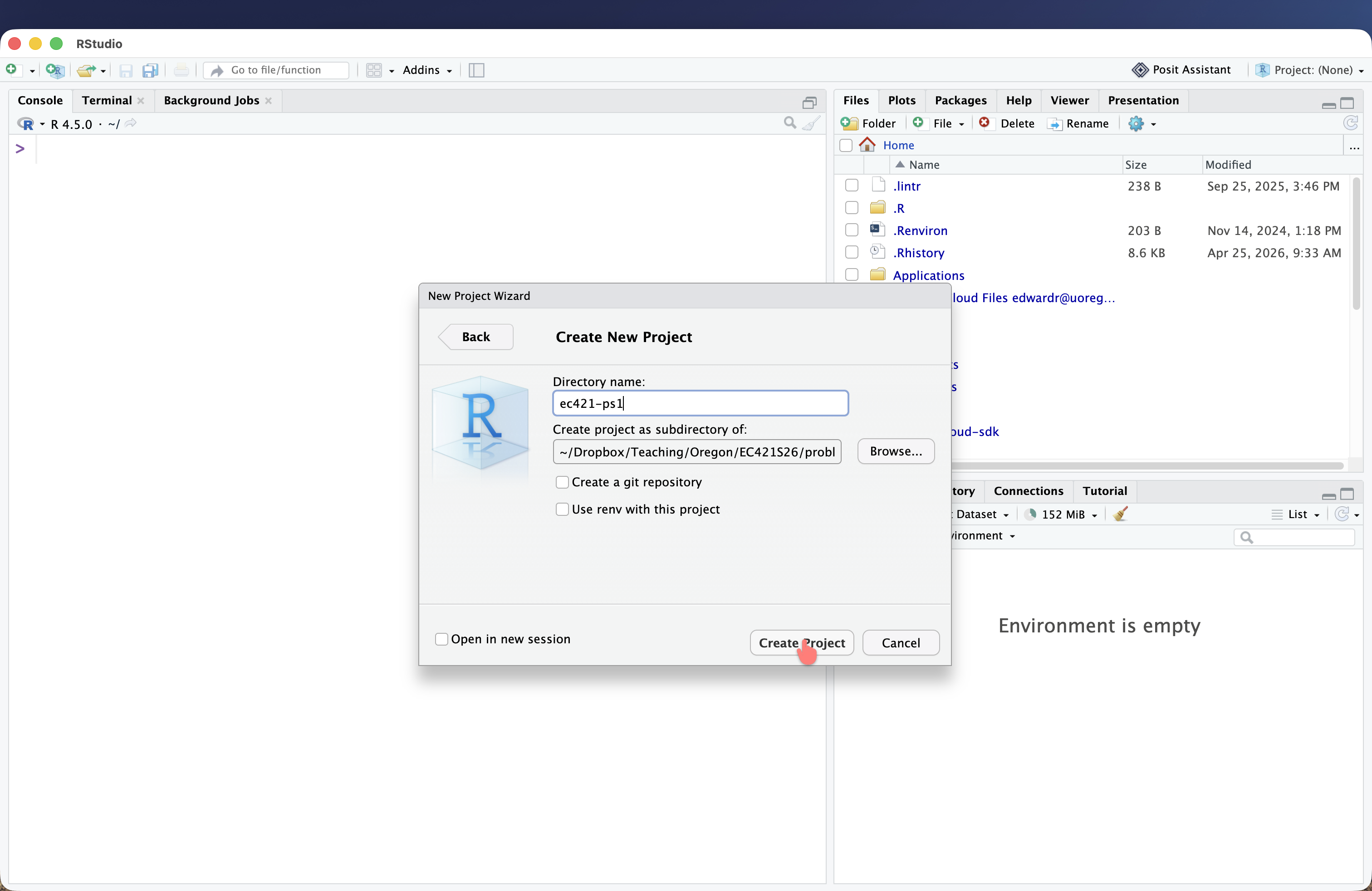Viewport: 1372px width, 891px height.
Task: Click the Open File folder icon
Action: click(x=87, y=70)
